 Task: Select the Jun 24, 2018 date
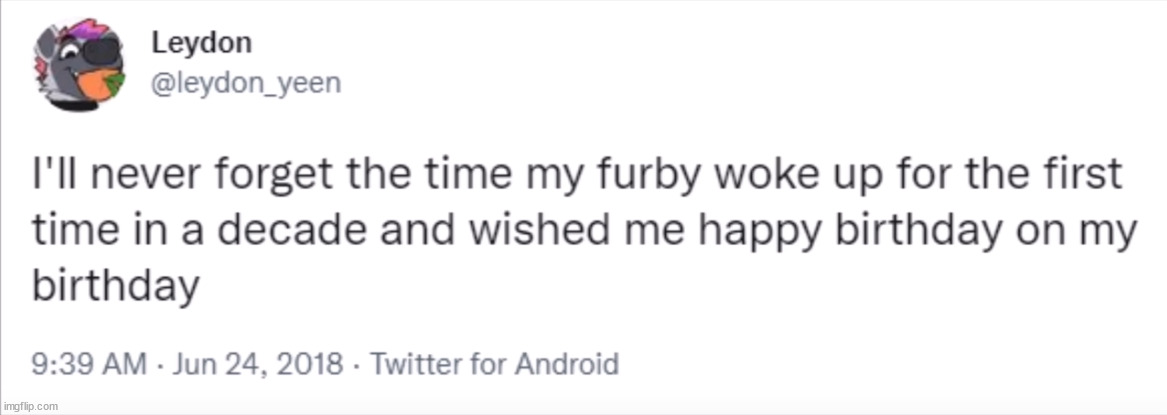[x=258, y=364]
